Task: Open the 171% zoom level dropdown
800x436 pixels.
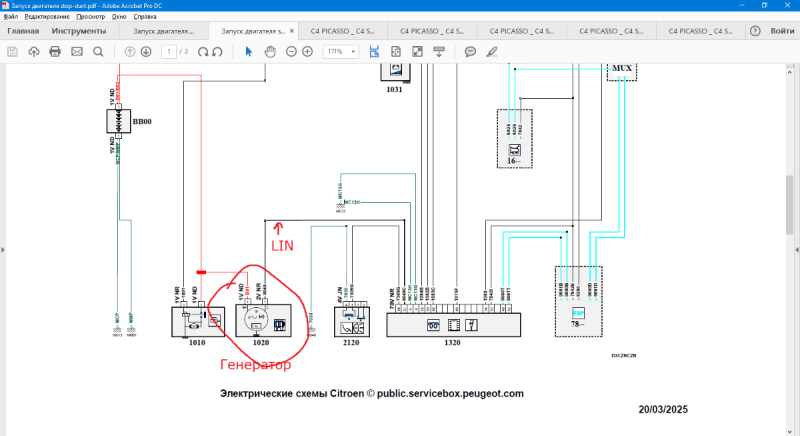Action: [340, 51]
